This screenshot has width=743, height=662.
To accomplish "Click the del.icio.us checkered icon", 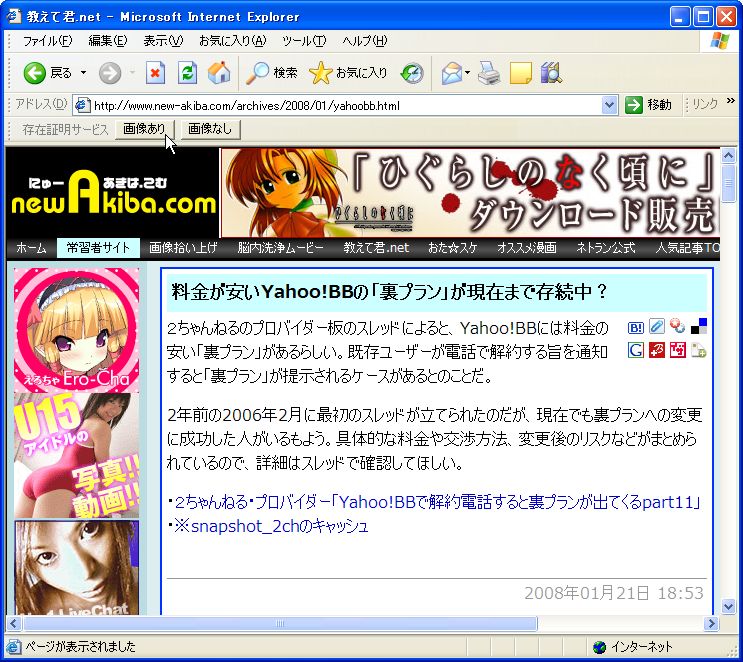I will pos(698,326).
